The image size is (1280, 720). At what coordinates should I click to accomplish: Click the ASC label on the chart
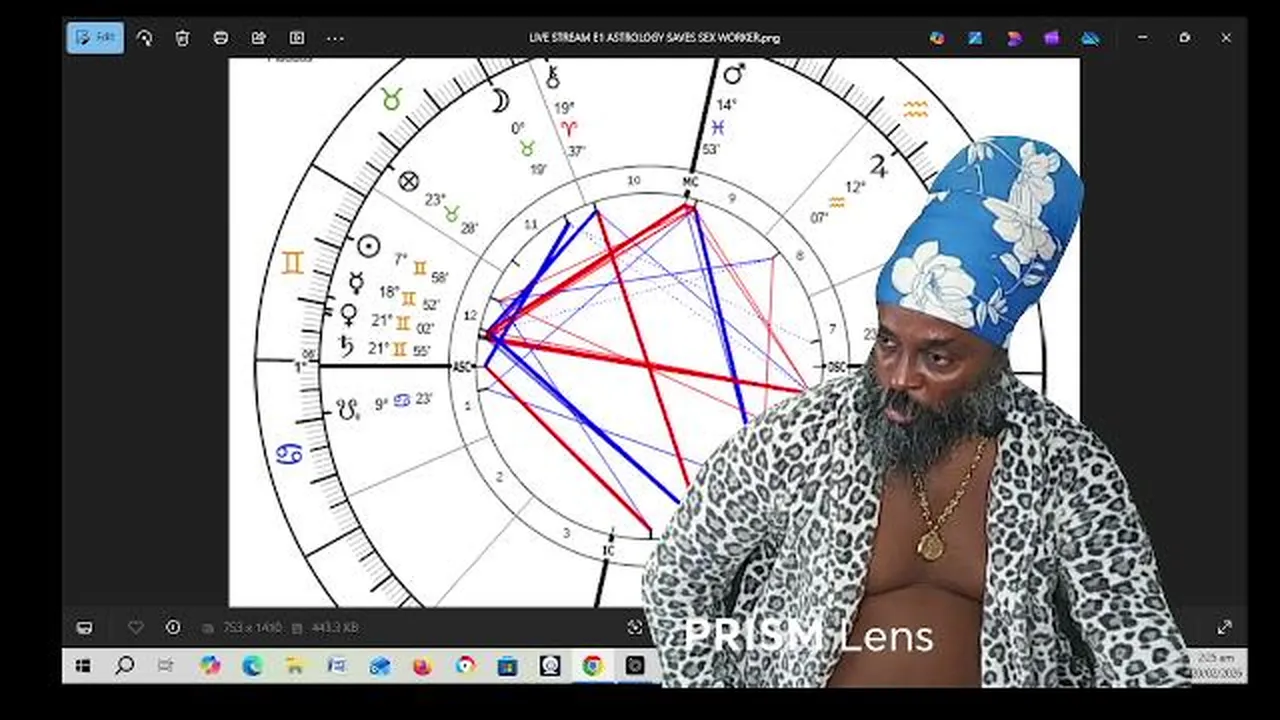pyautogui.click(x=462, y=368)
